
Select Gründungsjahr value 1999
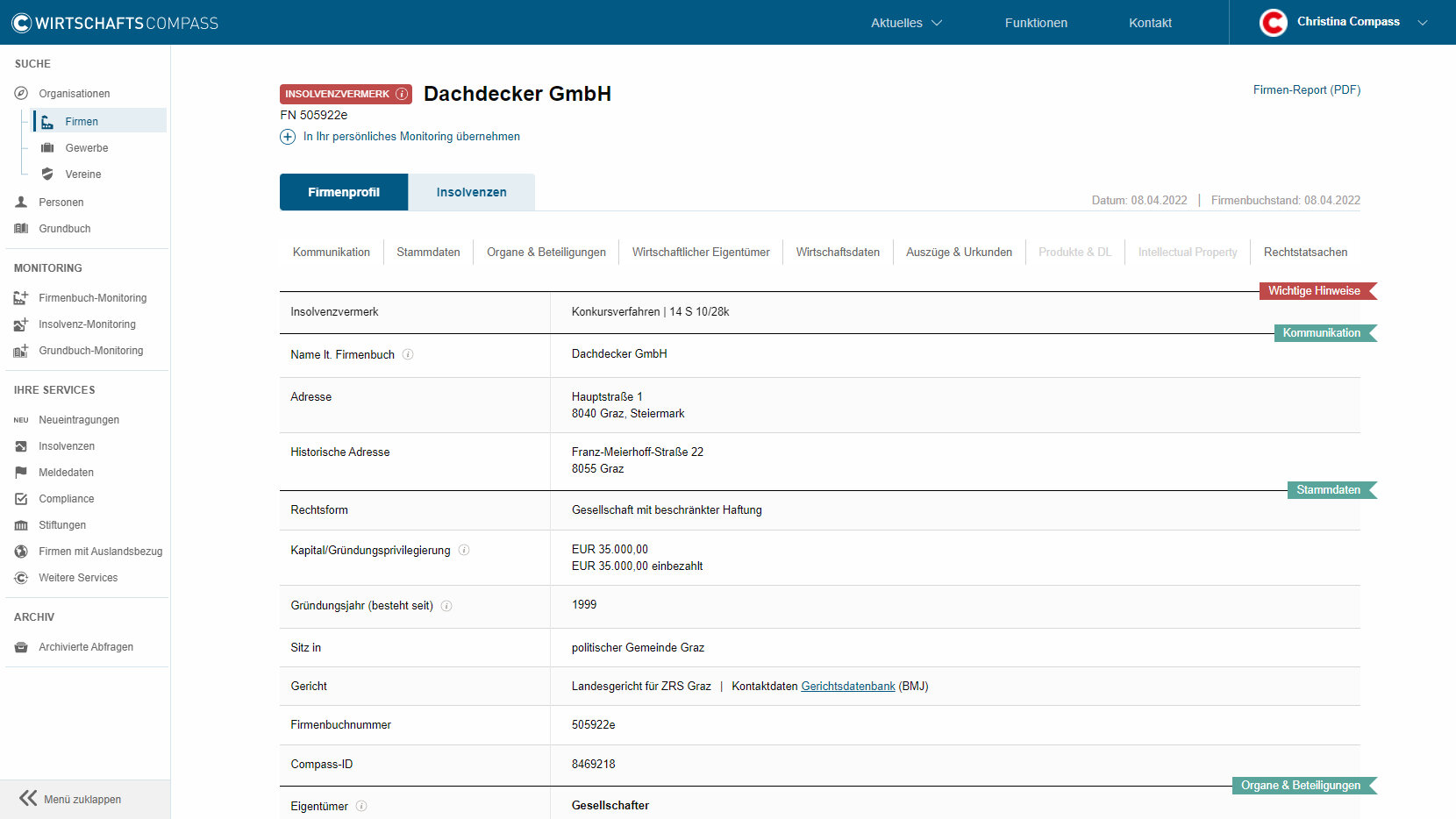[583, 604]
